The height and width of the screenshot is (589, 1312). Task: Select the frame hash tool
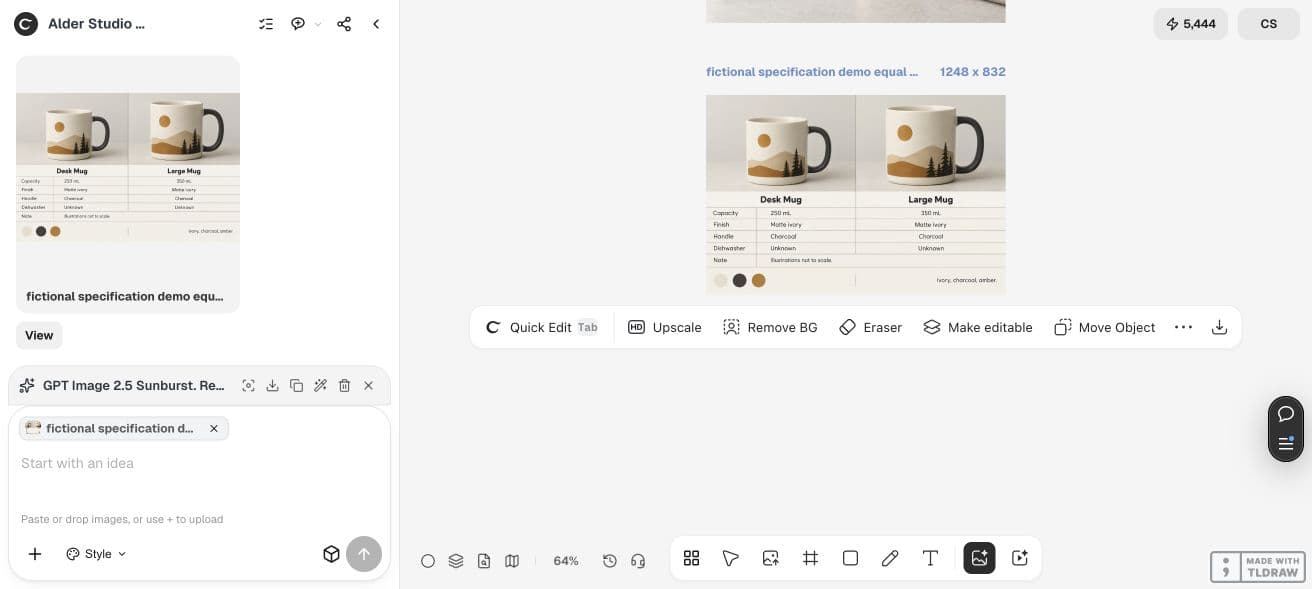coord(811,558)
